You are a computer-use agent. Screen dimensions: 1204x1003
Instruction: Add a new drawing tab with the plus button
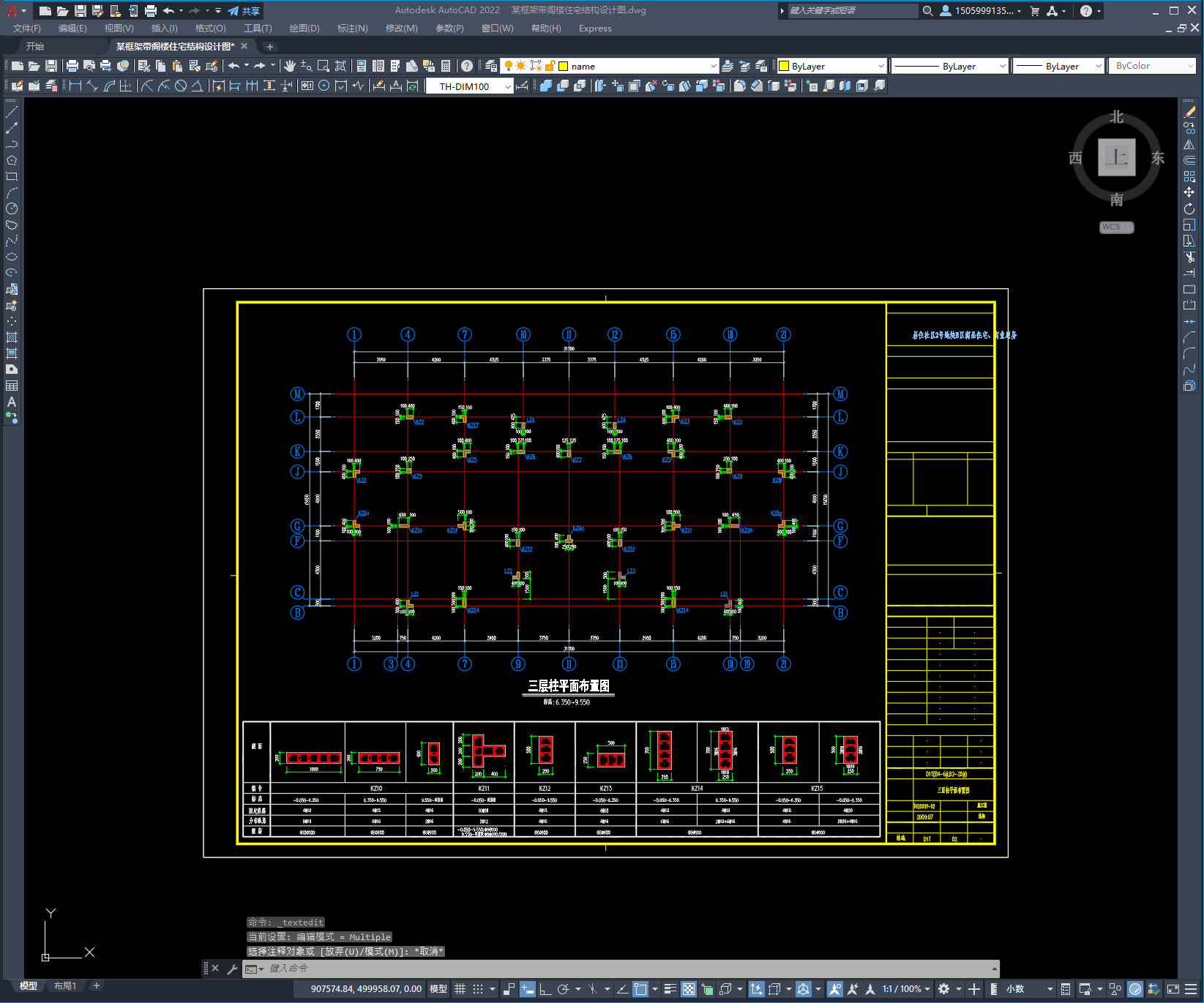click(269, 46)
